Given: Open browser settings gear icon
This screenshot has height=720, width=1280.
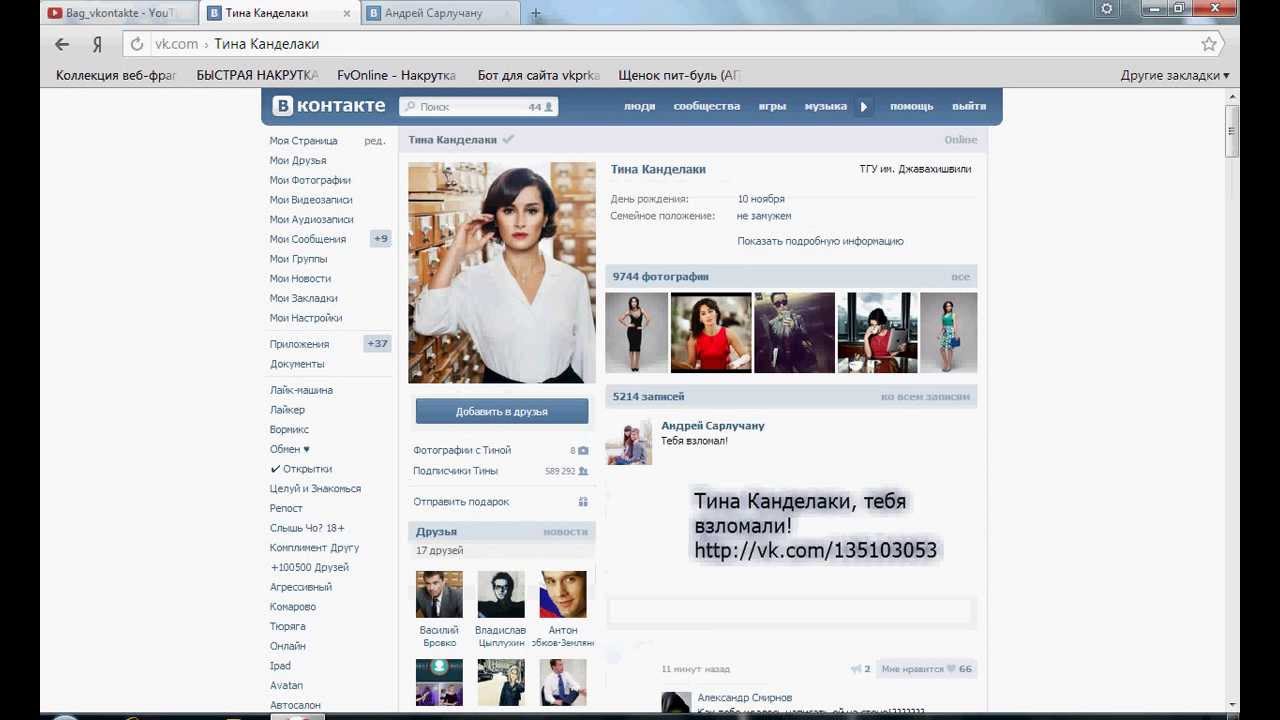Looking at the screenshot, I should pyautogui.click(x=1107, y=9).
